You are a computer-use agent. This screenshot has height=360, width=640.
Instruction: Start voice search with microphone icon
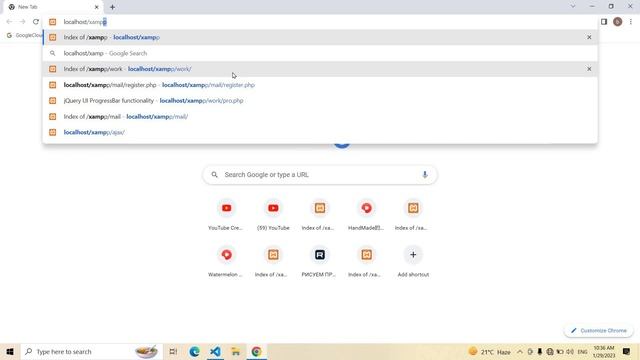pos(425,175)
